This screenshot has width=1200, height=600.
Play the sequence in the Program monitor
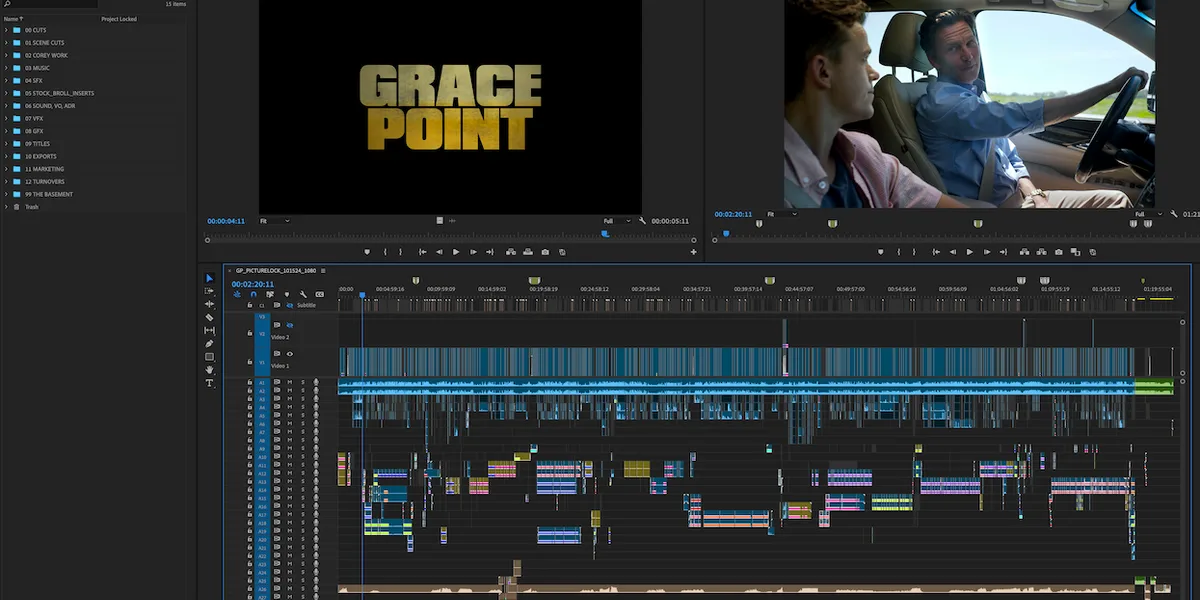click(969, 252)
